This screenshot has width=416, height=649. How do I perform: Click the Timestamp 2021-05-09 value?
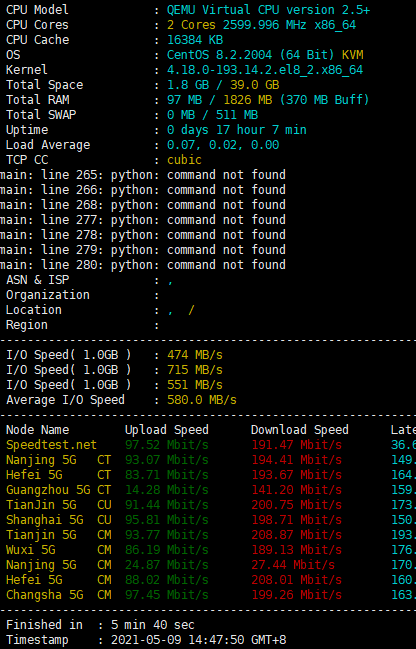coord(198,640)
